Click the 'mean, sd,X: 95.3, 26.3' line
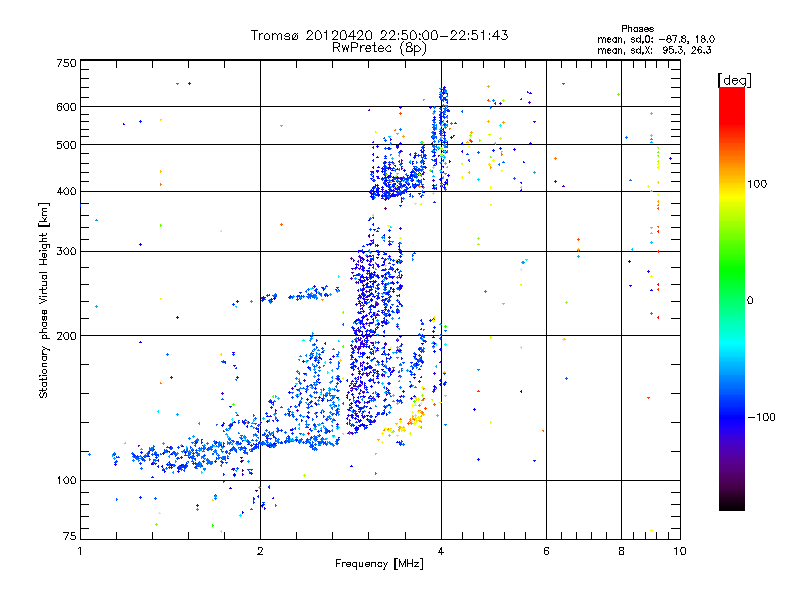 [654, 50]
